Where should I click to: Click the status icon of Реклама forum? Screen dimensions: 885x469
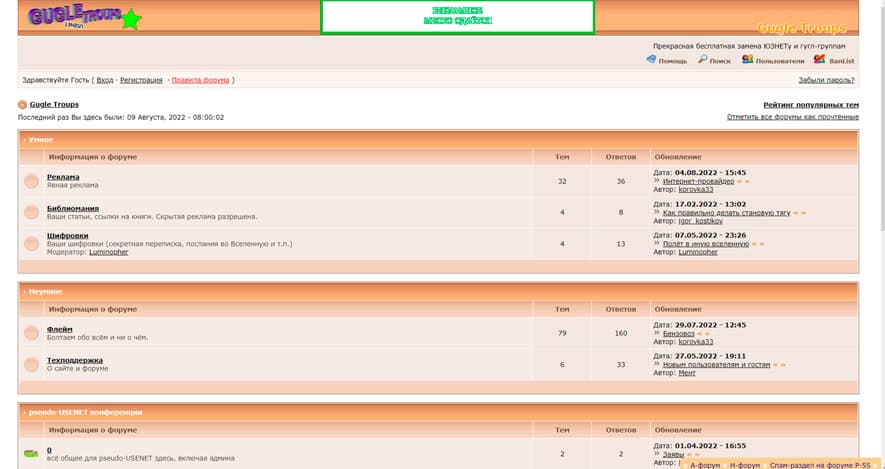pos(32,181)
